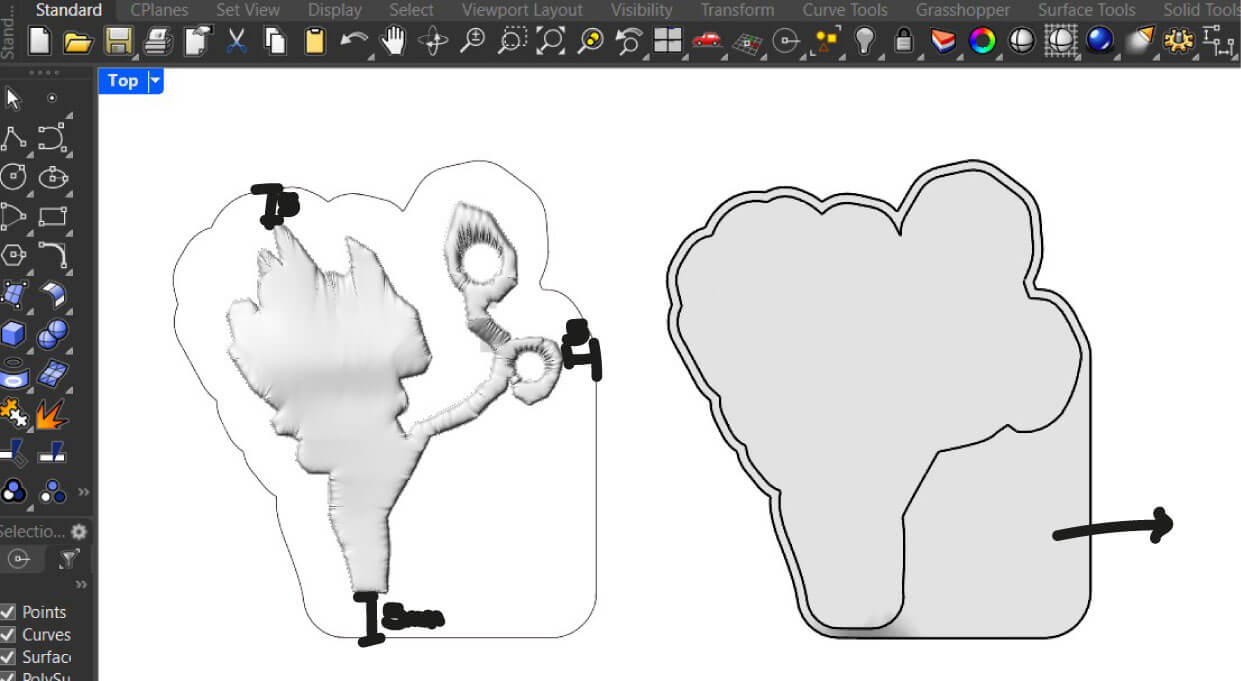The height and width of the screenshot is (681, 1241).
Task: Set Shaded viewport sphere icon
Action: 1021,41
